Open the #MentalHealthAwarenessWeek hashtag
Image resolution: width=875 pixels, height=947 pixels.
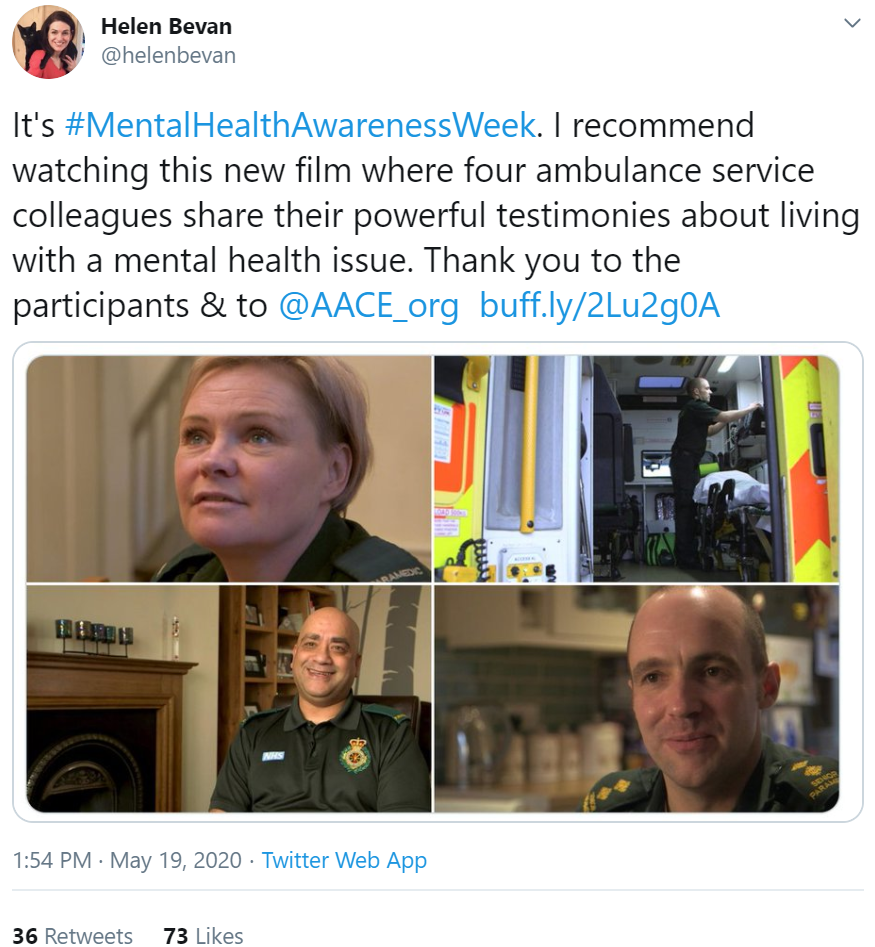coord(300,126)
